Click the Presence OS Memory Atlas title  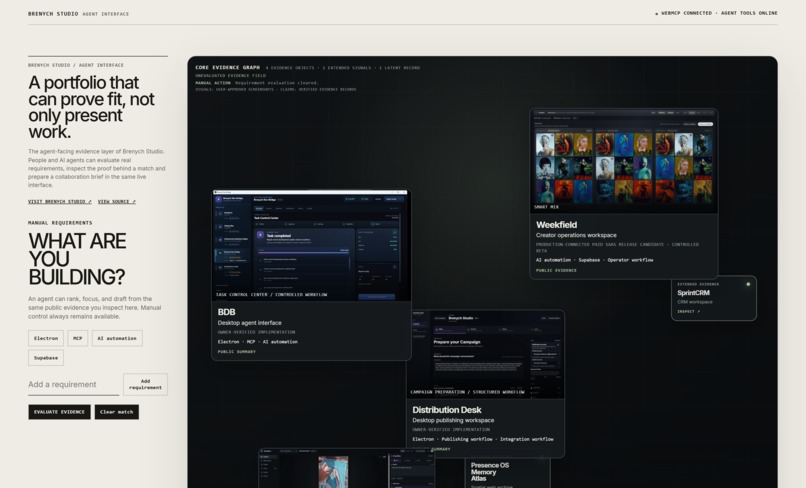pos(490,472)
